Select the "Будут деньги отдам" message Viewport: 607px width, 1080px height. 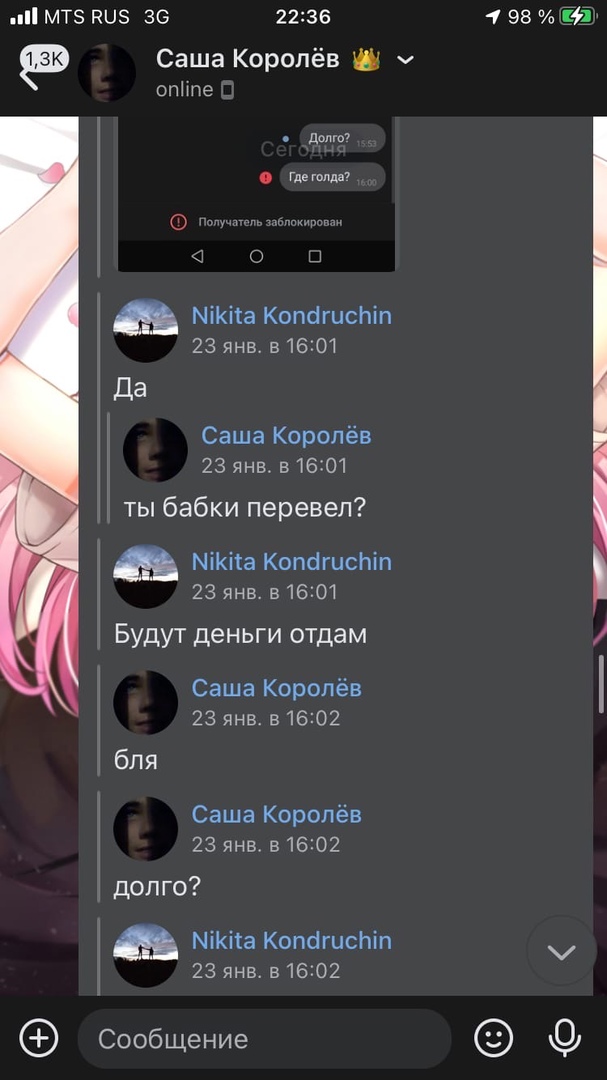pyautogui.click(x=240, y=634)
